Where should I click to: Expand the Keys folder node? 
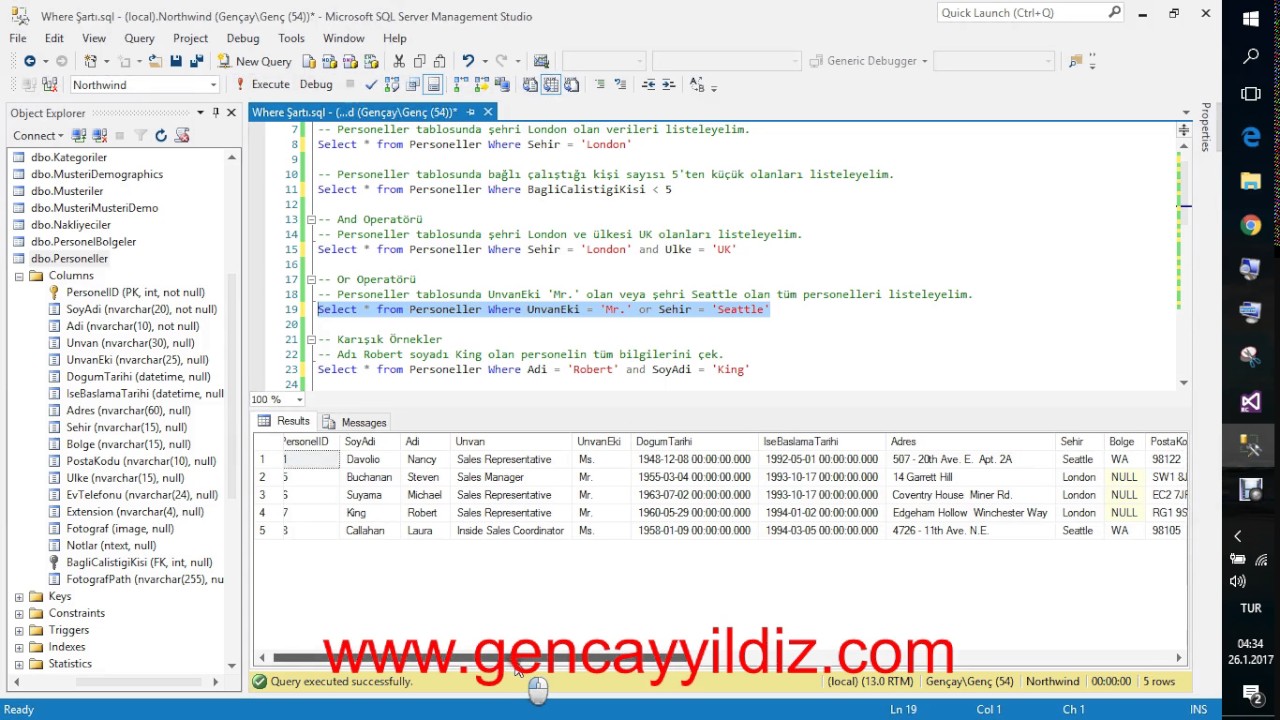[19, 597]
